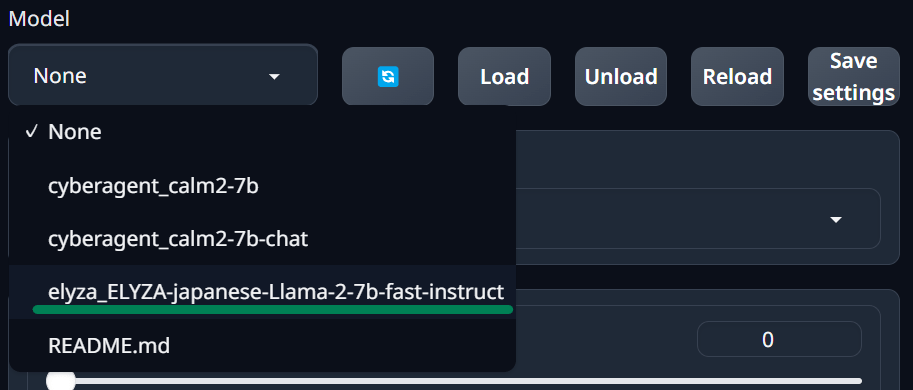
Task: Choose the cyberagent_calm2-7b-chat model
Action: (x=262, y=239)
